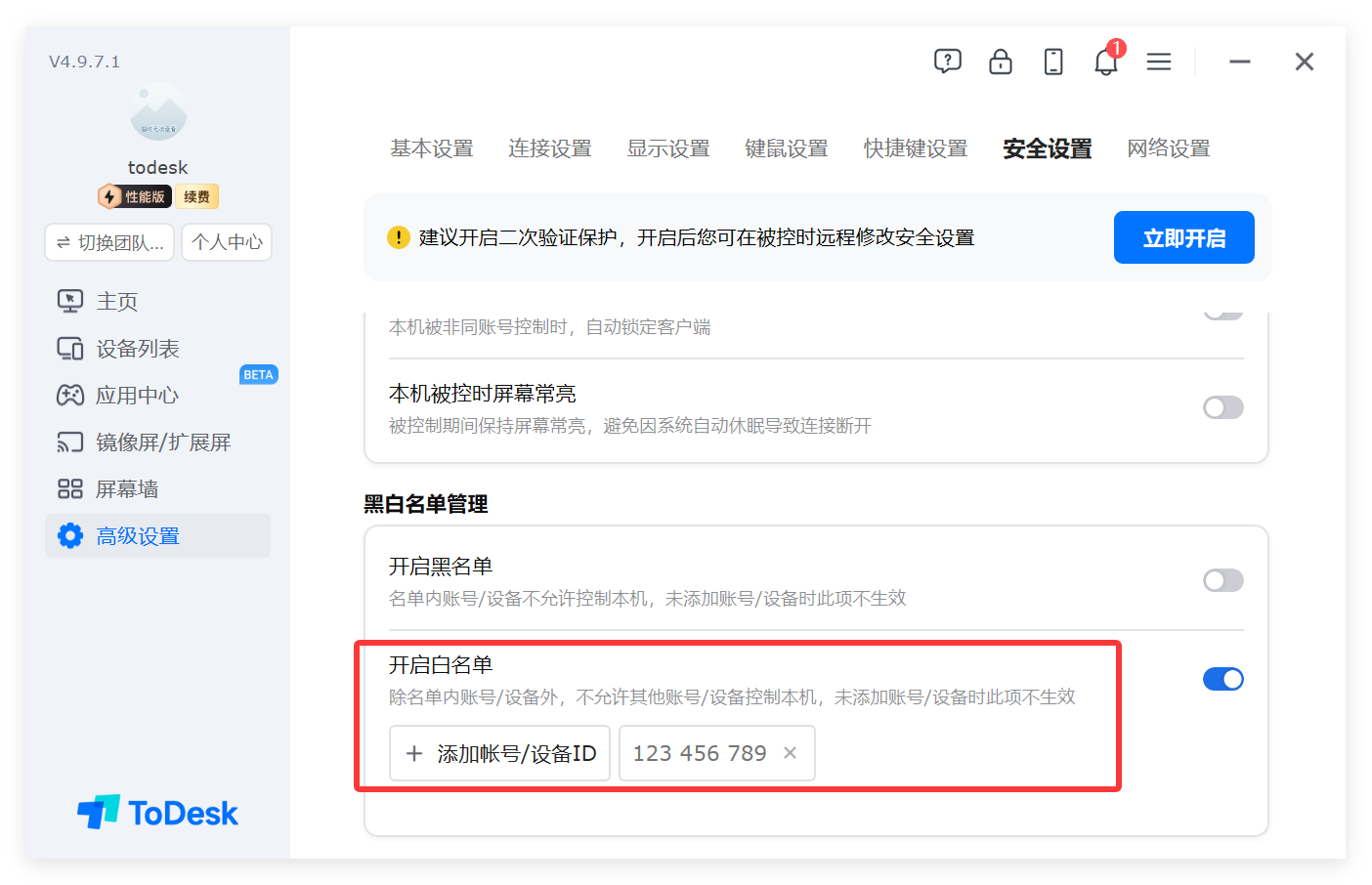Open 设备列表 in sidebar
The image size is (1372, 885).
(x=118, y=349)
